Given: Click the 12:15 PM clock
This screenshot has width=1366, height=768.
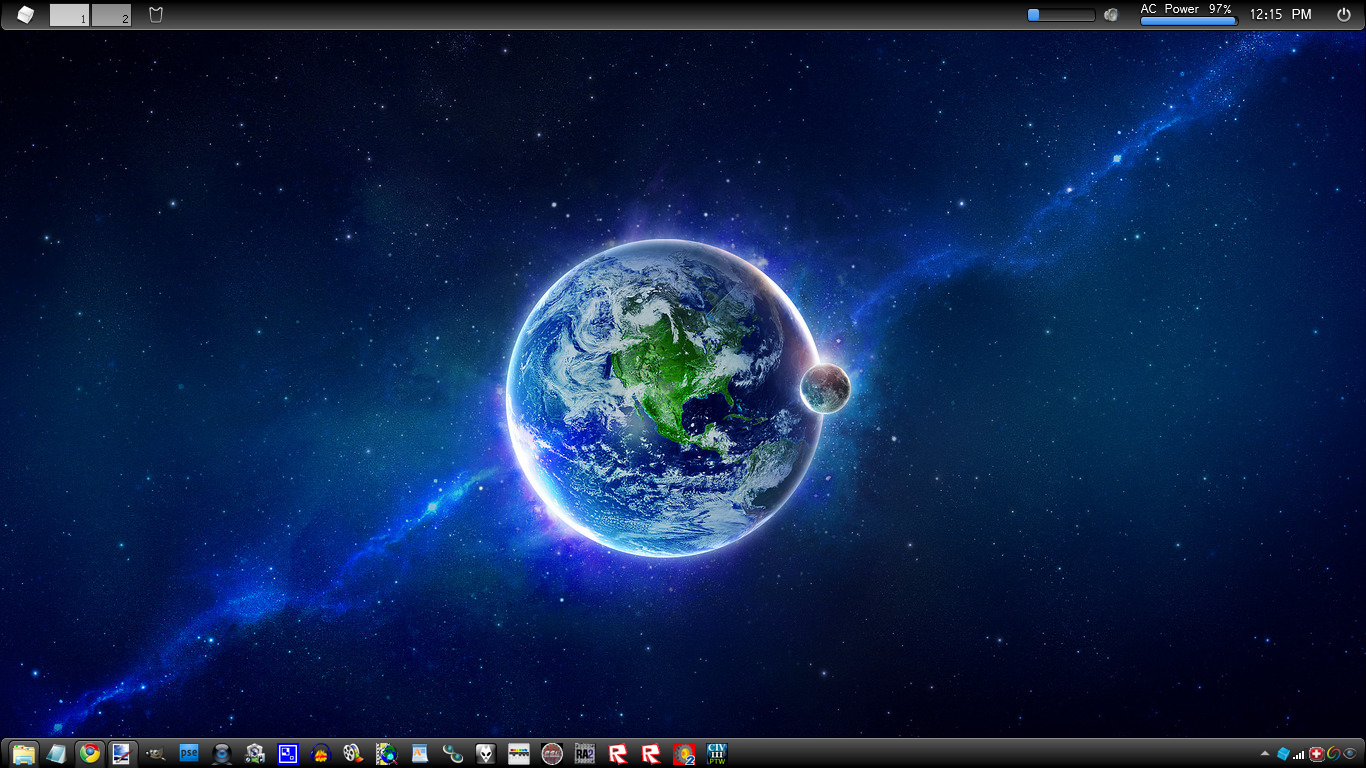Looking at the screenshot, I should tap(1281, 14).
